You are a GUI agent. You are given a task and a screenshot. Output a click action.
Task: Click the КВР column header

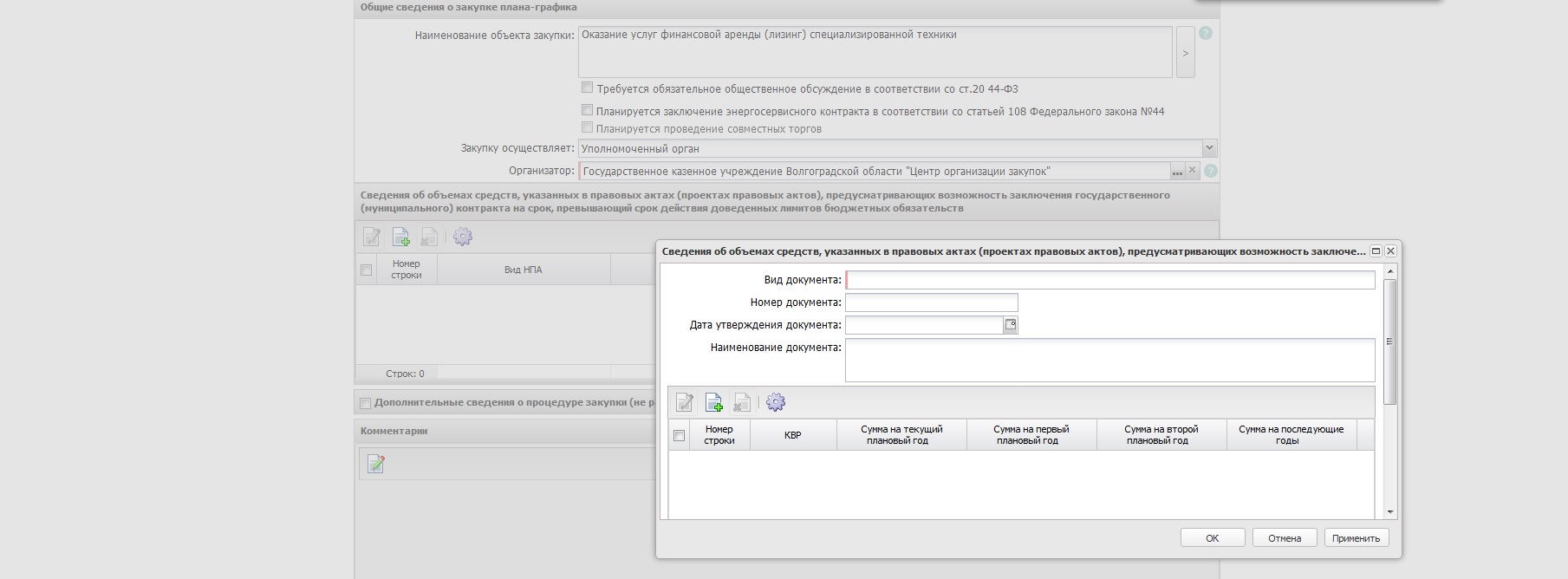[792, 435]
